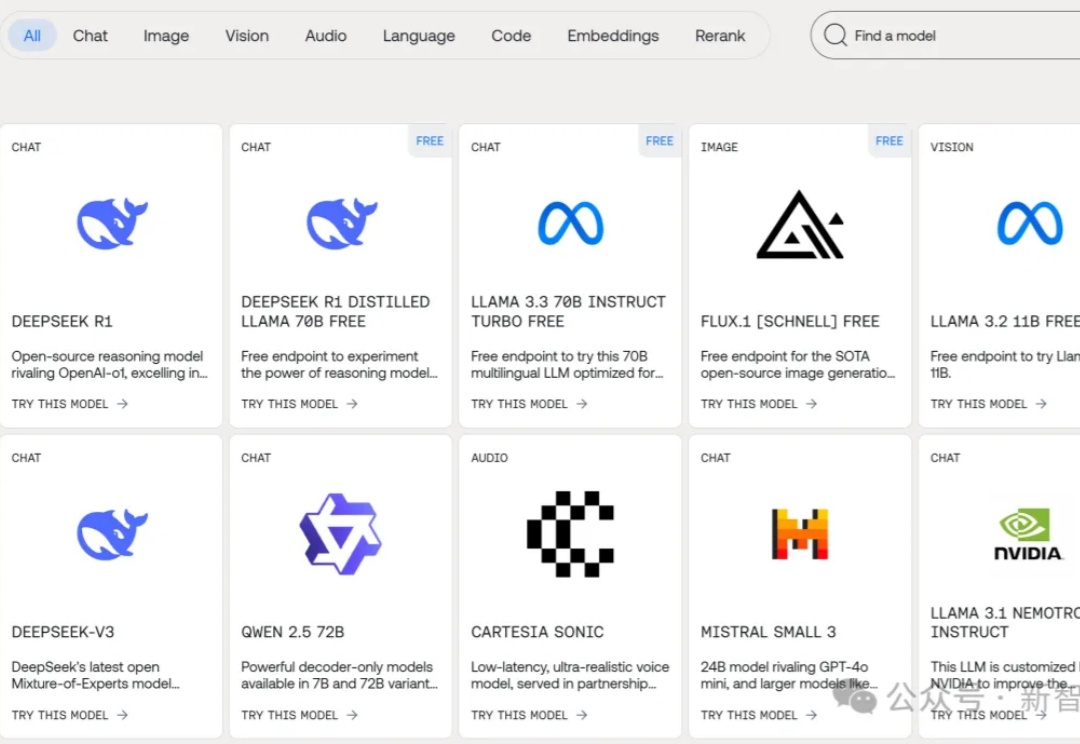The image size is (1080, 744).
Task: Switch to the Chat filter tab
Action: (x=90, y=35)
